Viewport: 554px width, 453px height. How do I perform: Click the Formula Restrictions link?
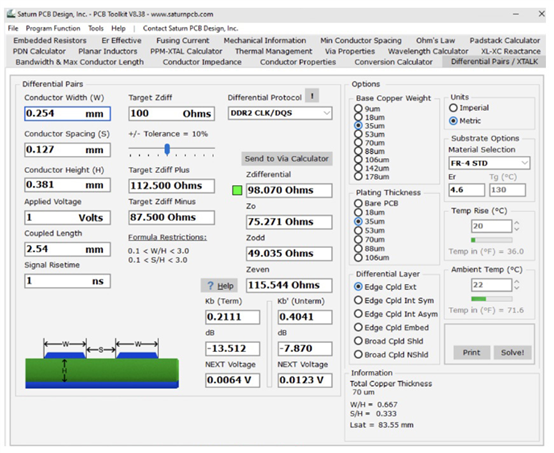[167, 237]
